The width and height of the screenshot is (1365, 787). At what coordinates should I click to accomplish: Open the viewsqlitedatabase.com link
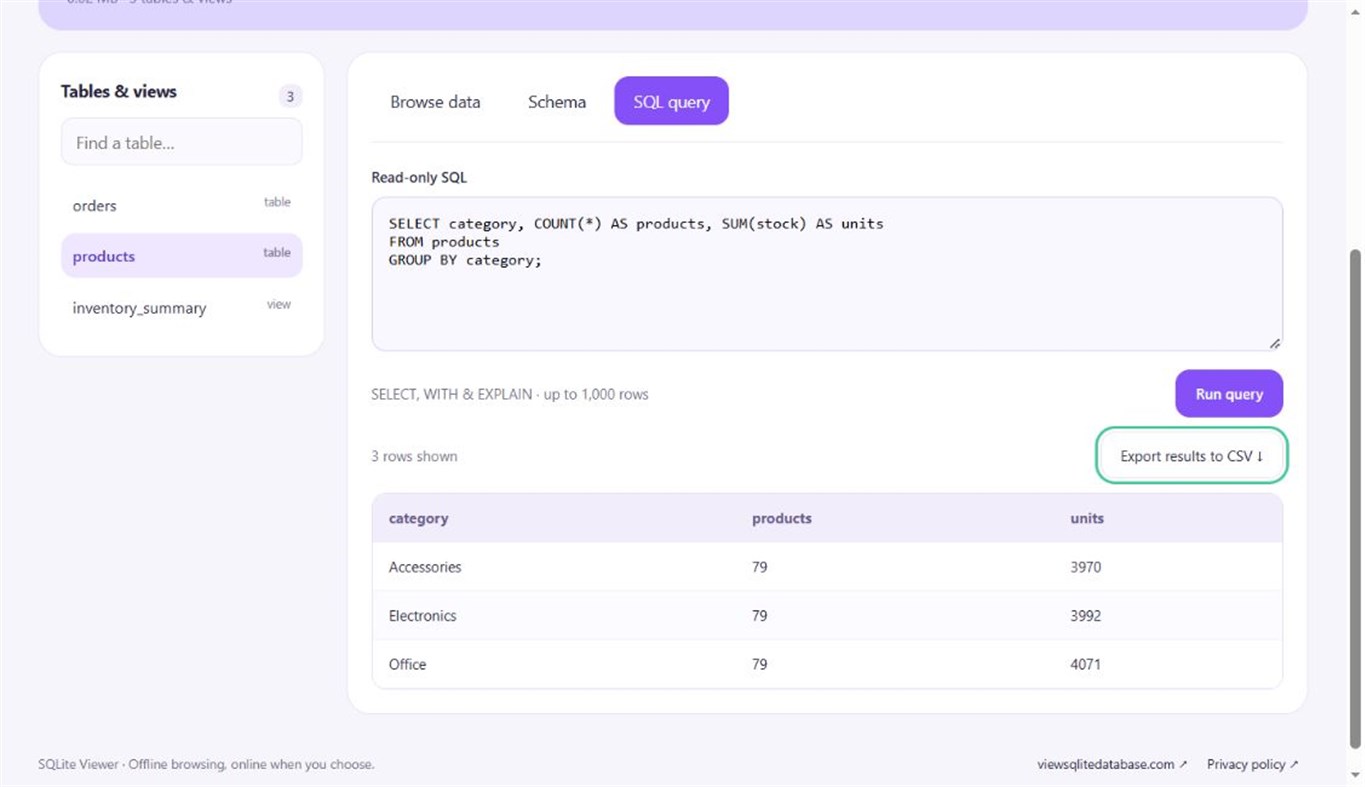[x=1112, y=764]
